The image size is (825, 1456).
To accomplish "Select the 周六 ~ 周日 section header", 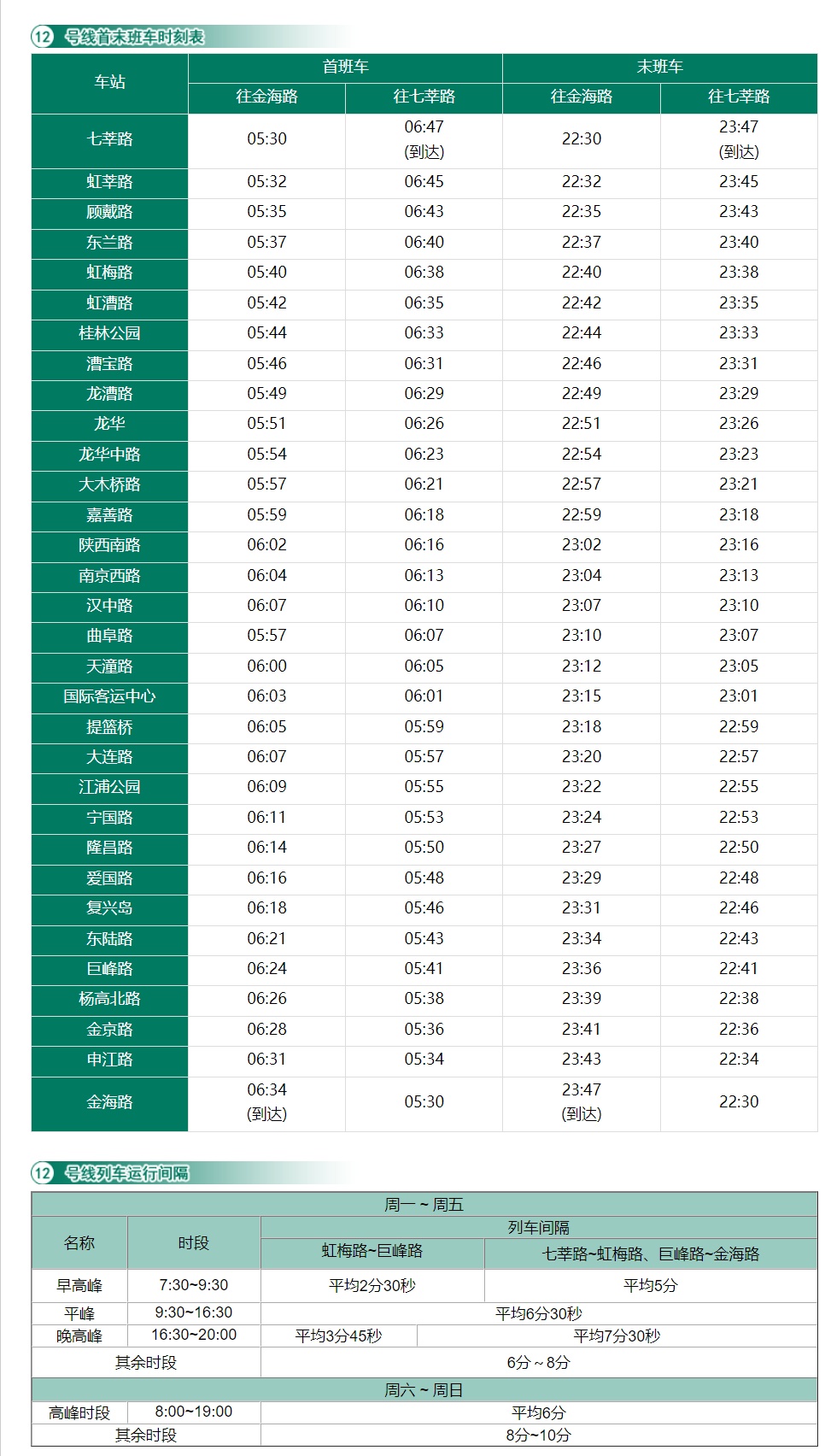I will point(424,1390).
